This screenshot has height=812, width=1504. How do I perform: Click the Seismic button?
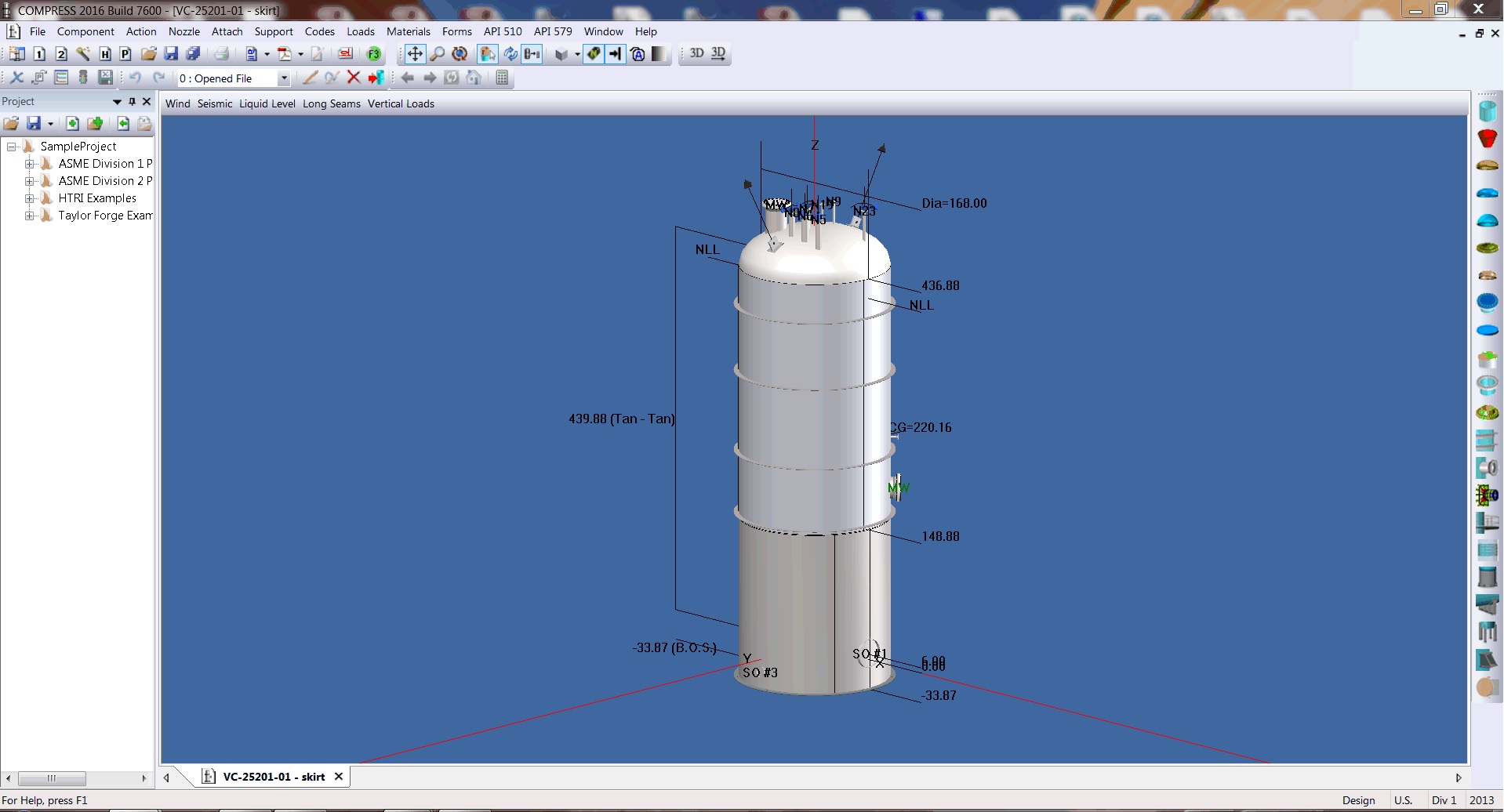click(215, 103)
